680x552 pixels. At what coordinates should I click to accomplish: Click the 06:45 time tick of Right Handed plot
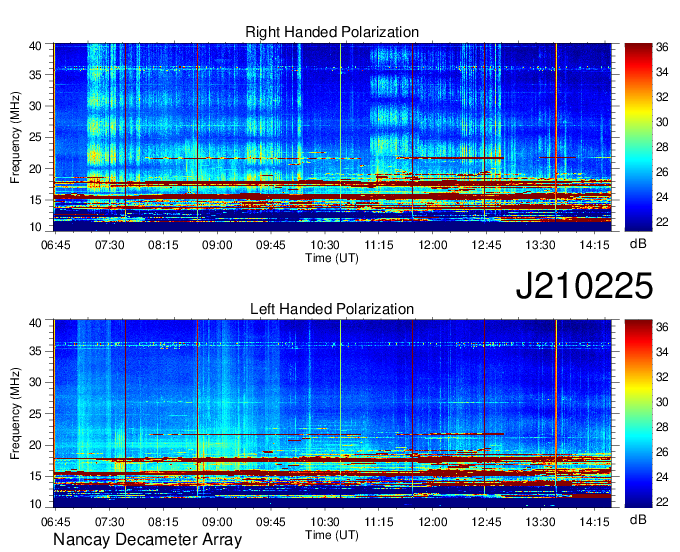[x=56, y=245]
